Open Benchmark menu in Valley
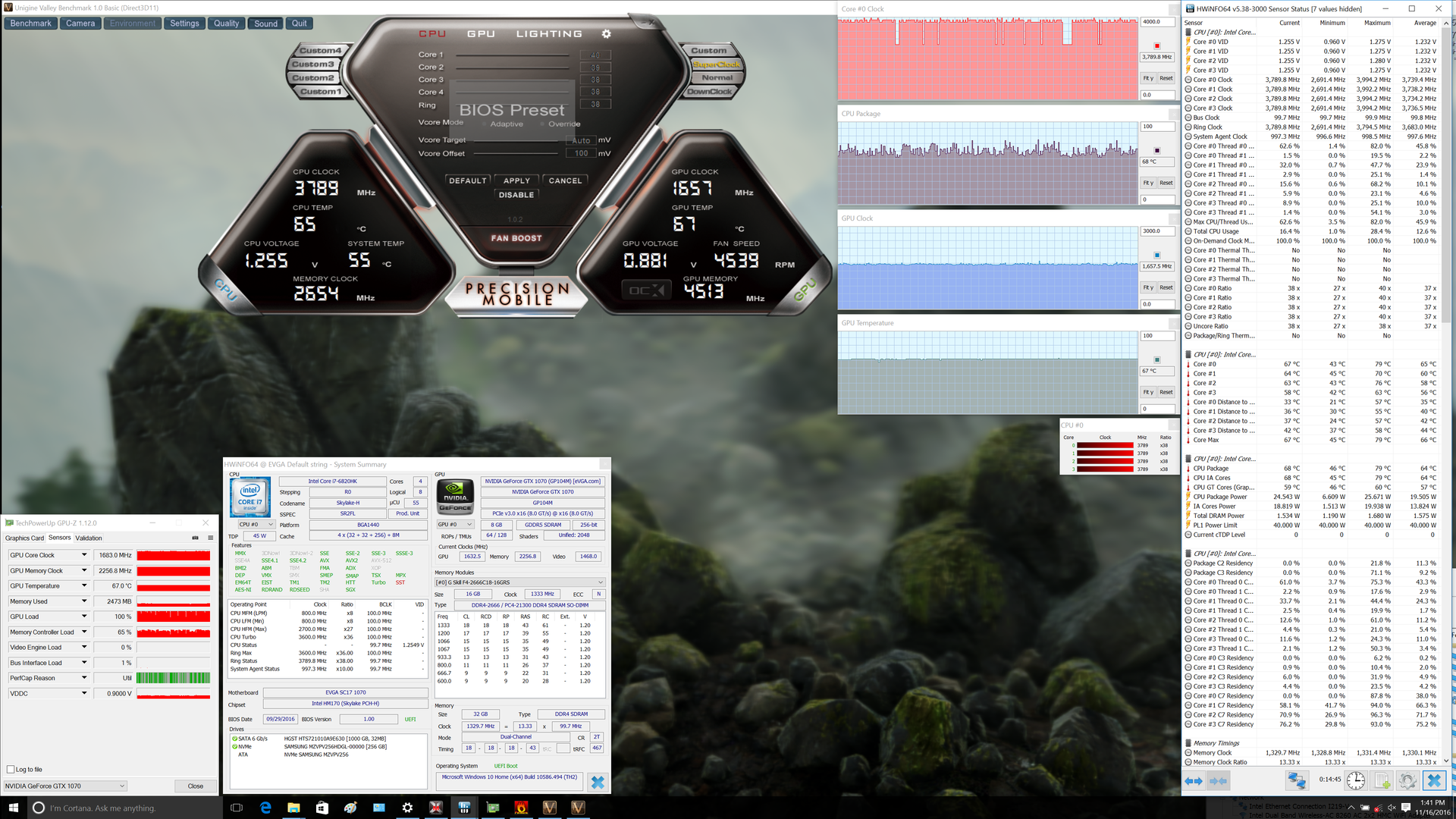The height and width of the screenshot is (819, 1456). click(31, 24)
